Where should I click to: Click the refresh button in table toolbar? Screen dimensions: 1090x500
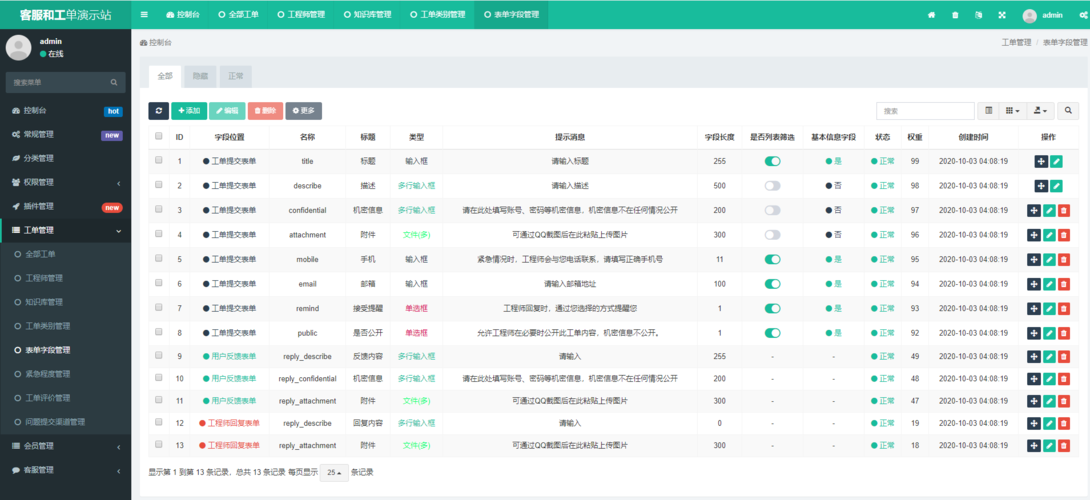point(158,111)
